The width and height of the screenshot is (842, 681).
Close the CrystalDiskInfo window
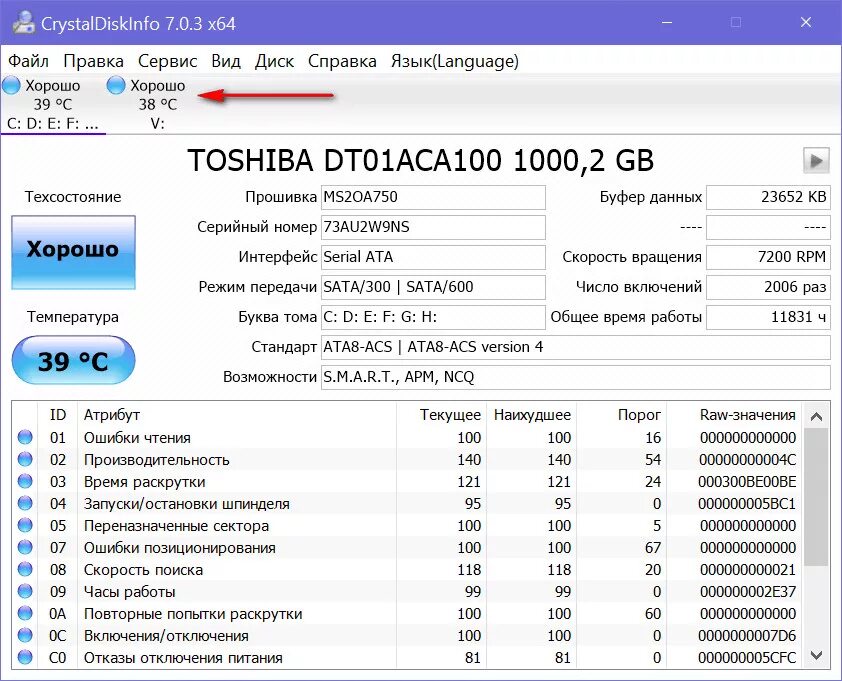coord(805,23)
